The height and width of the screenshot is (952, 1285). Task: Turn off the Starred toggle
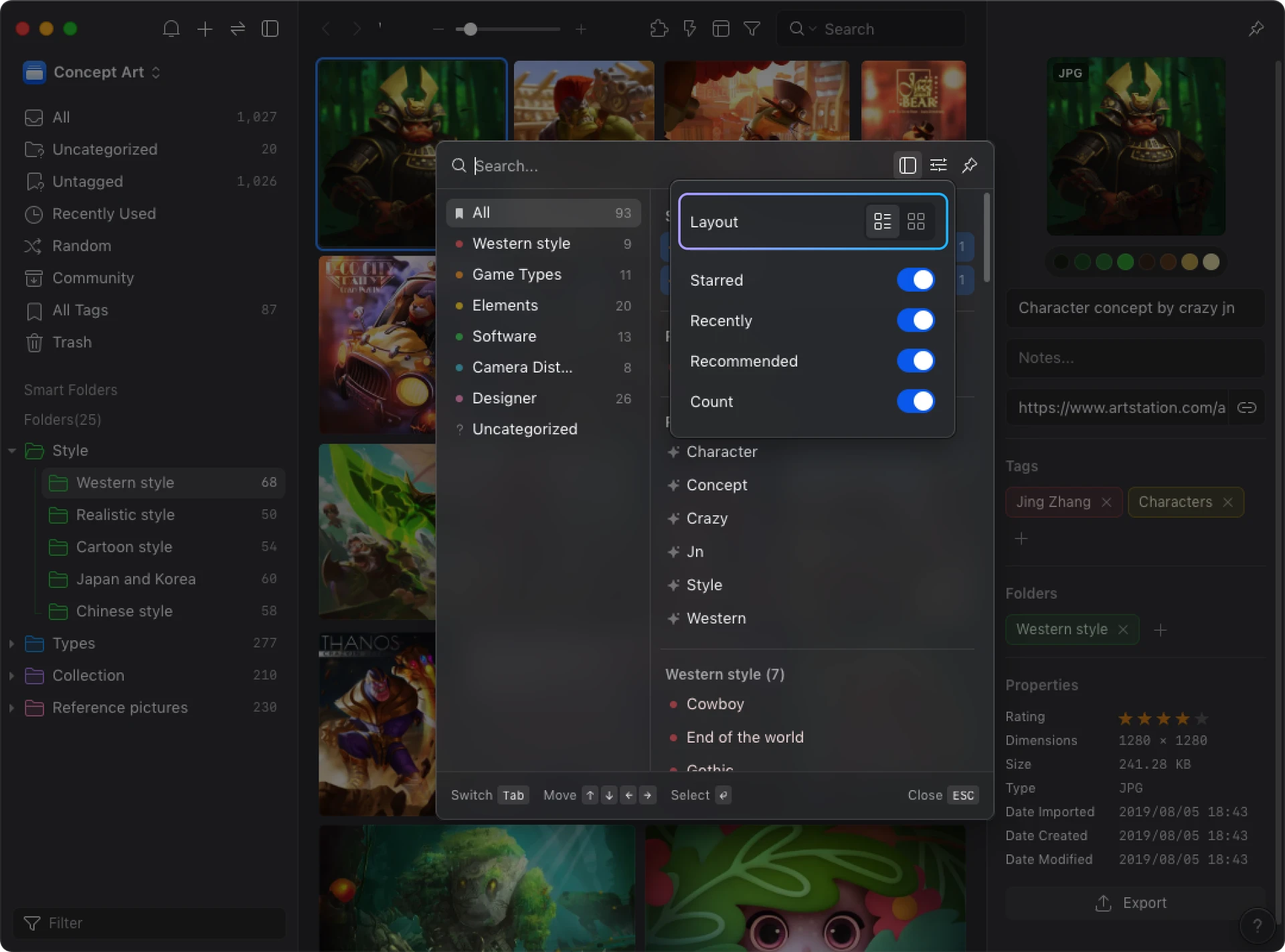click(x=915, y=280)
